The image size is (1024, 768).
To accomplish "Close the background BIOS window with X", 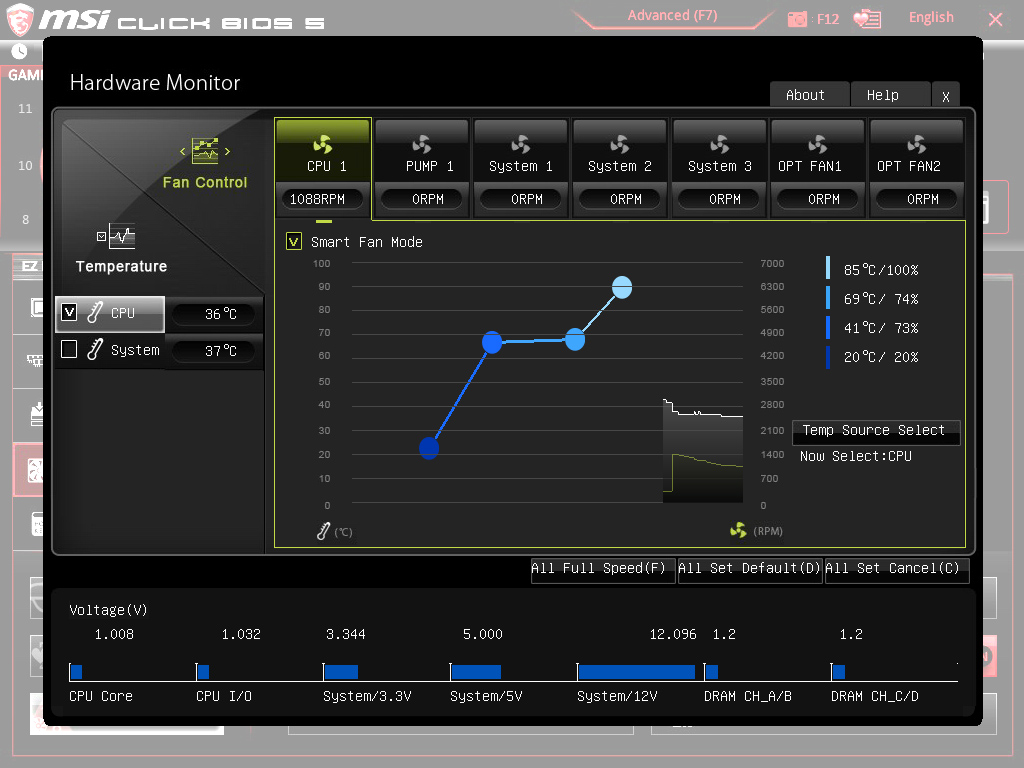I will [995, 20].
